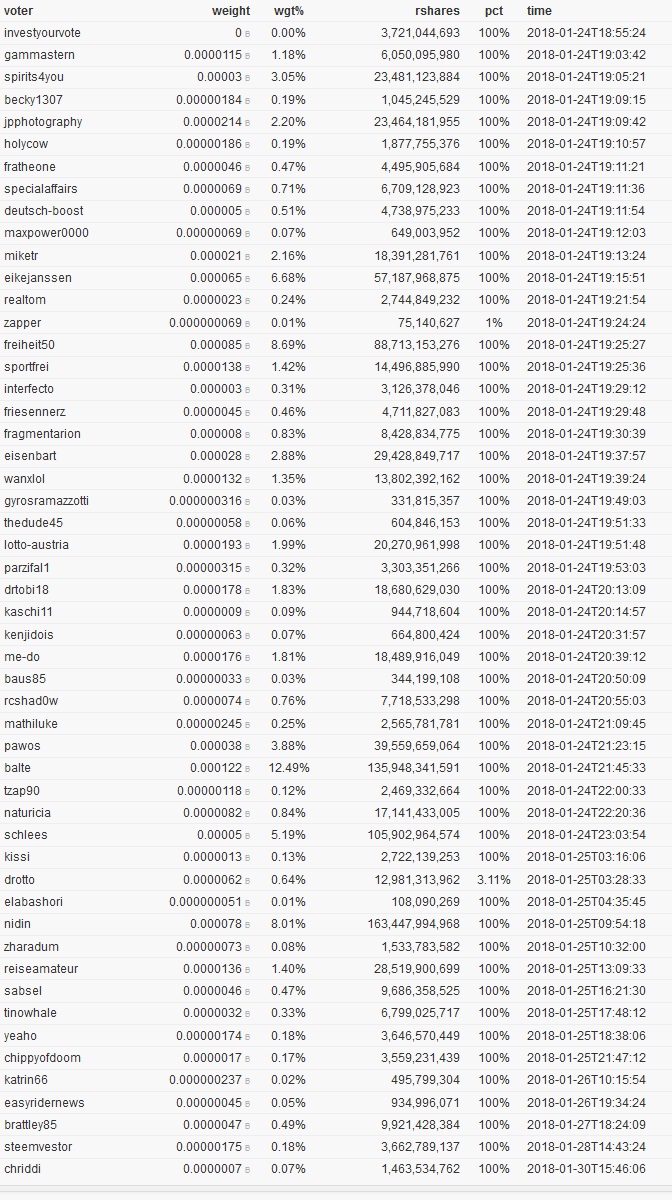Click drotto's 3.11% pct value

click(x=494, y=880)
